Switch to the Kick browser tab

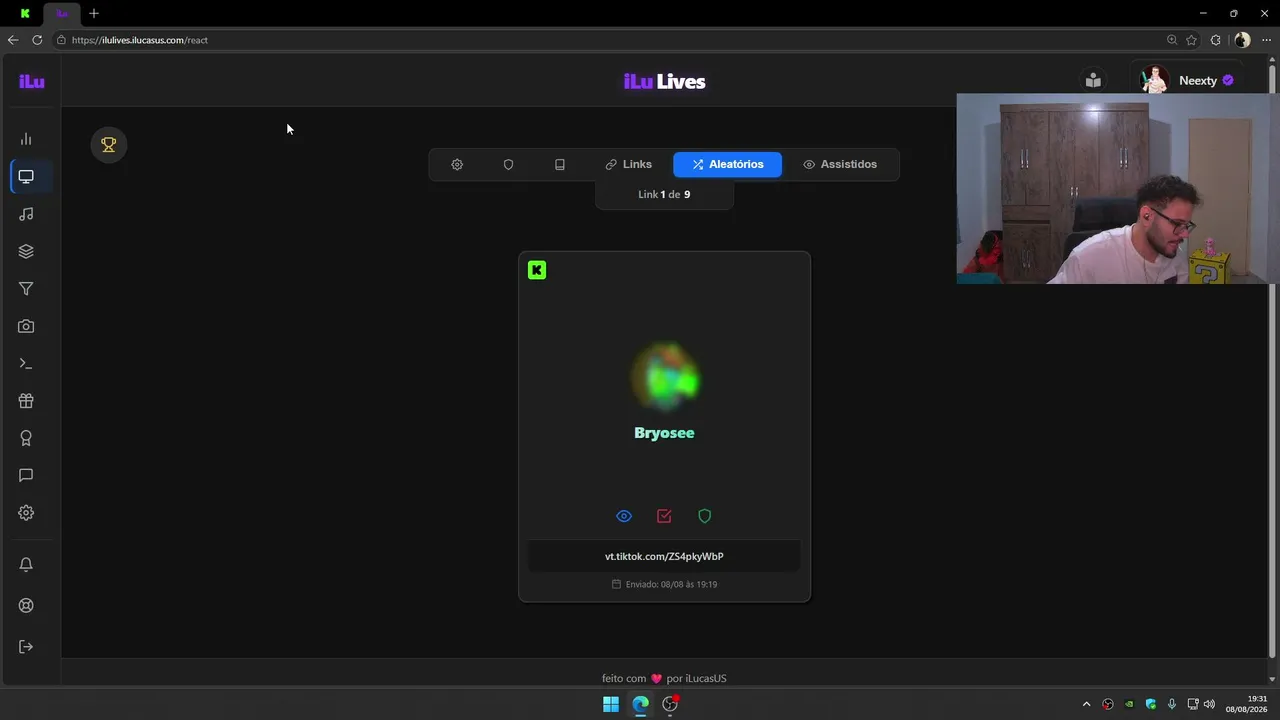(x=25, y=14)
